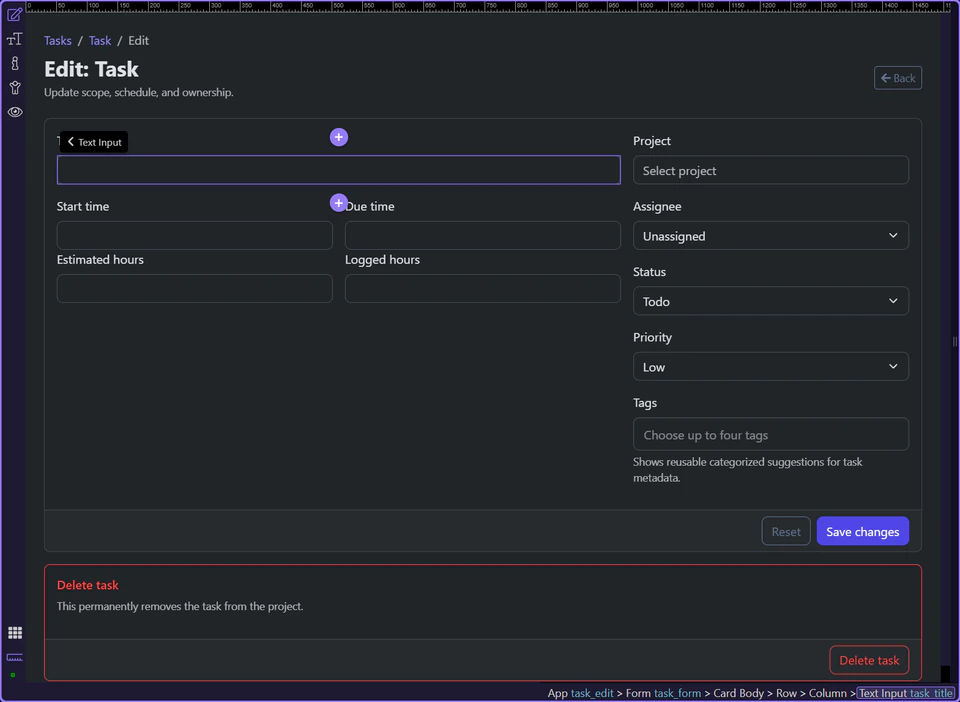This screenshot has height=702, width=960.
Task: Click the ruler icon at the bottom sidebar
Action: pyautogui.click(x=14, y=658)
